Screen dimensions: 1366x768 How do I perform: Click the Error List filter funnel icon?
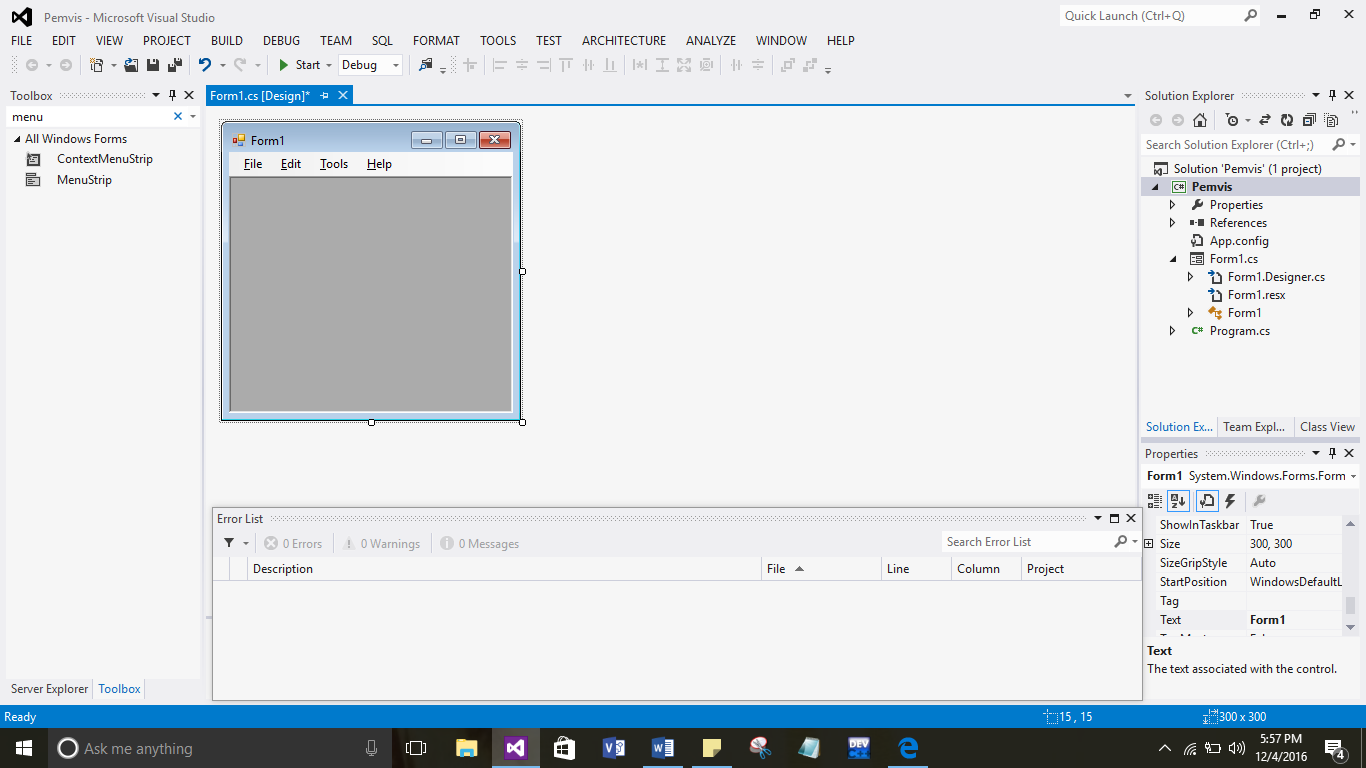(229, 543)
